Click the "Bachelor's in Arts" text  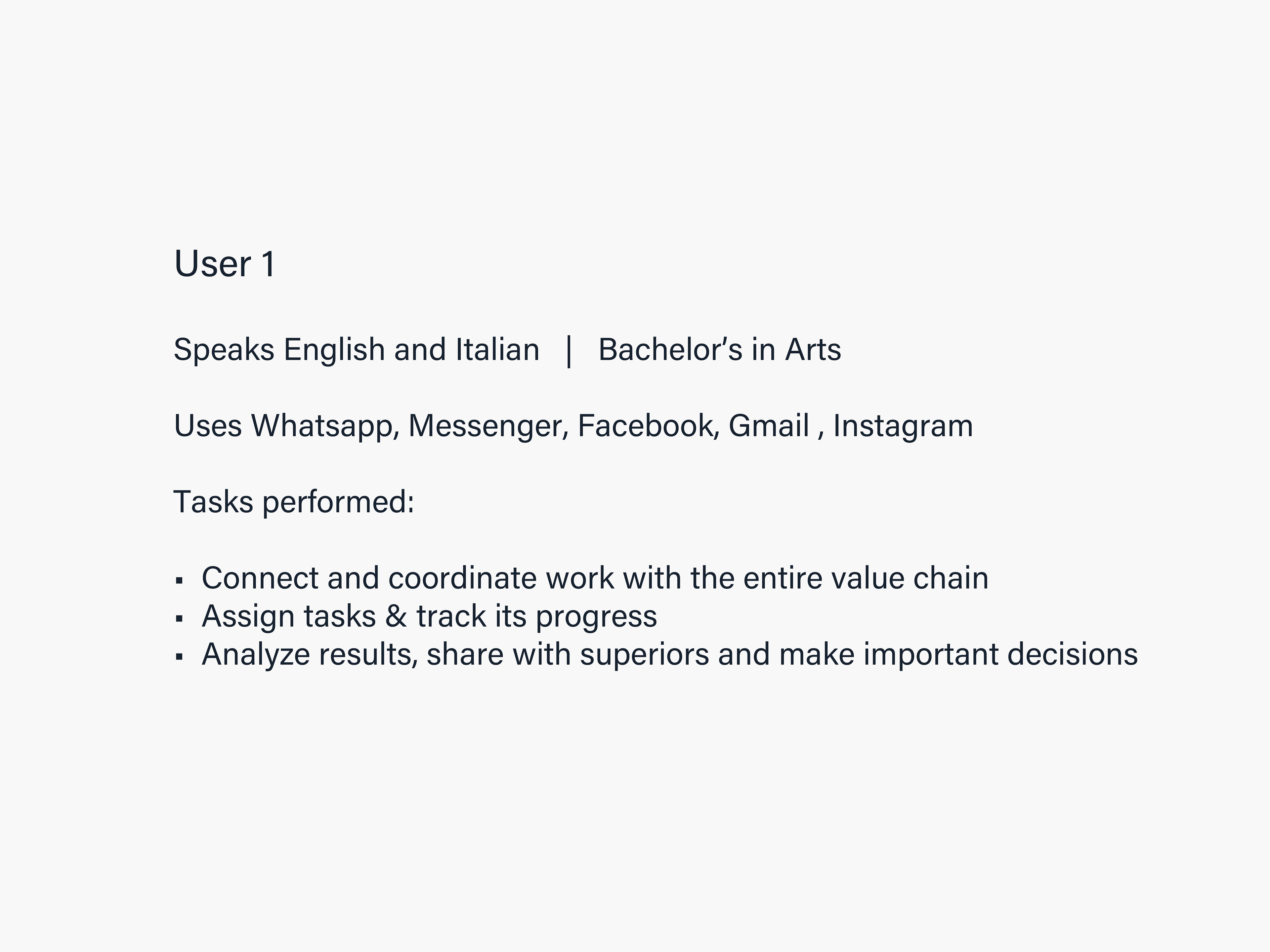[719, 349]
